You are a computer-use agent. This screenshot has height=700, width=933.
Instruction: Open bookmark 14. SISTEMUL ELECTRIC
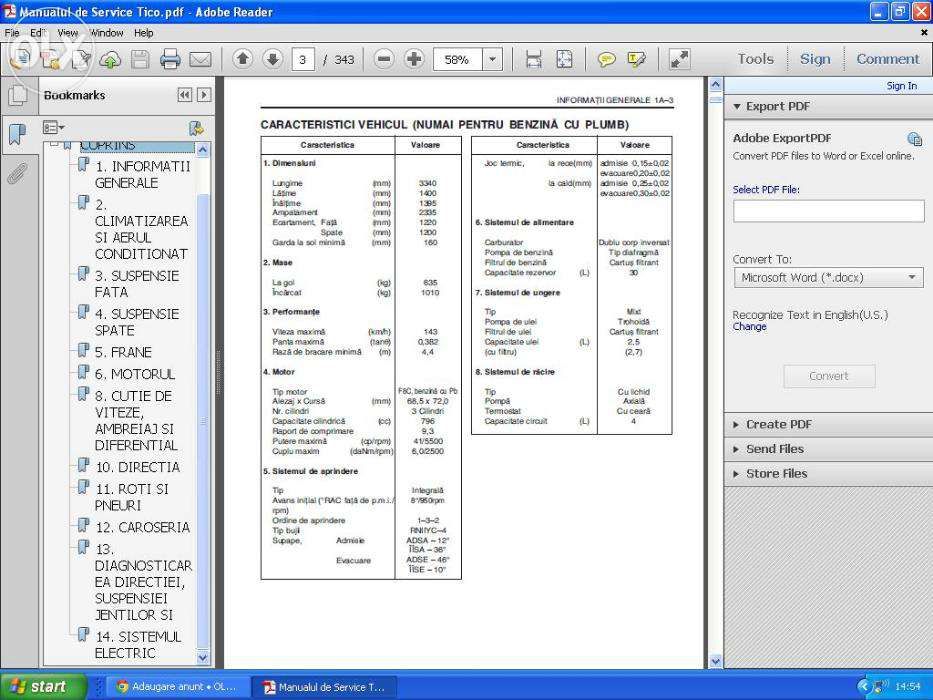[x=137, y=645]
